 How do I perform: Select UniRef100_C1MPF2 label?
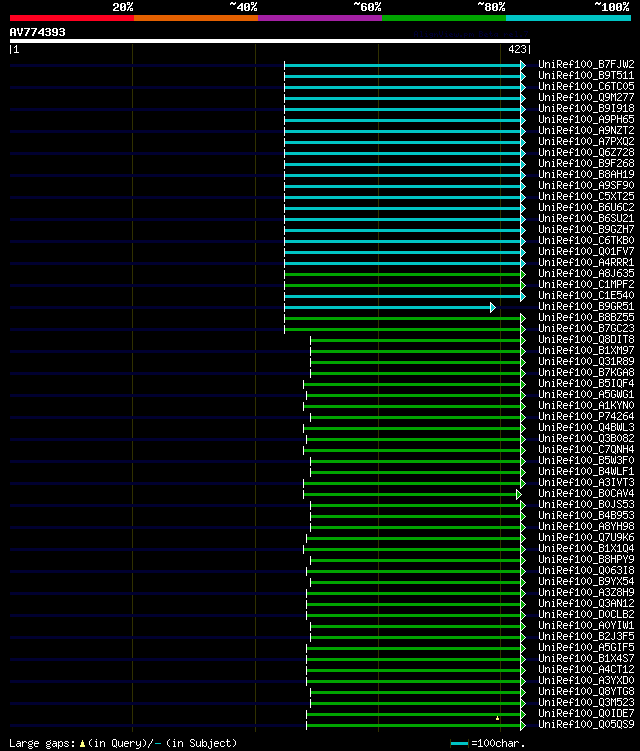click(586, 284)
